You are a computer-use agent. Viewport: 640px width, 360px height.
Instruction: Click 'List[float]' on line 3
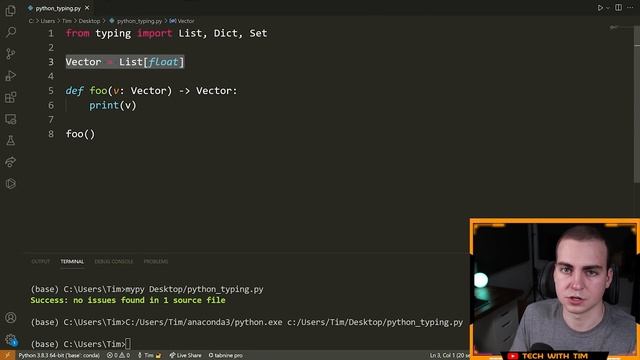(151, 62)
